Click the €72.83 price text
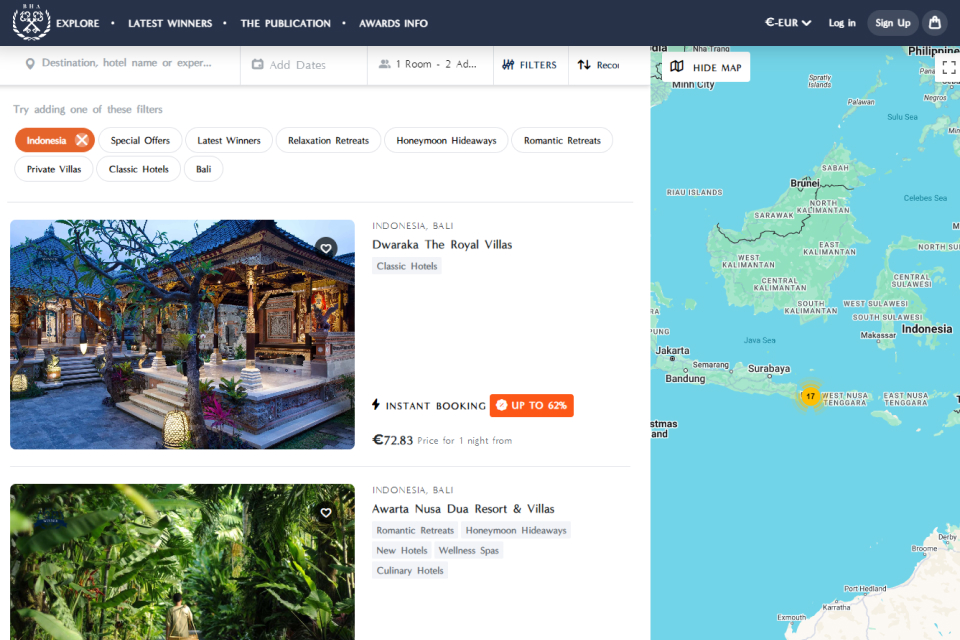 pos(392,440)
